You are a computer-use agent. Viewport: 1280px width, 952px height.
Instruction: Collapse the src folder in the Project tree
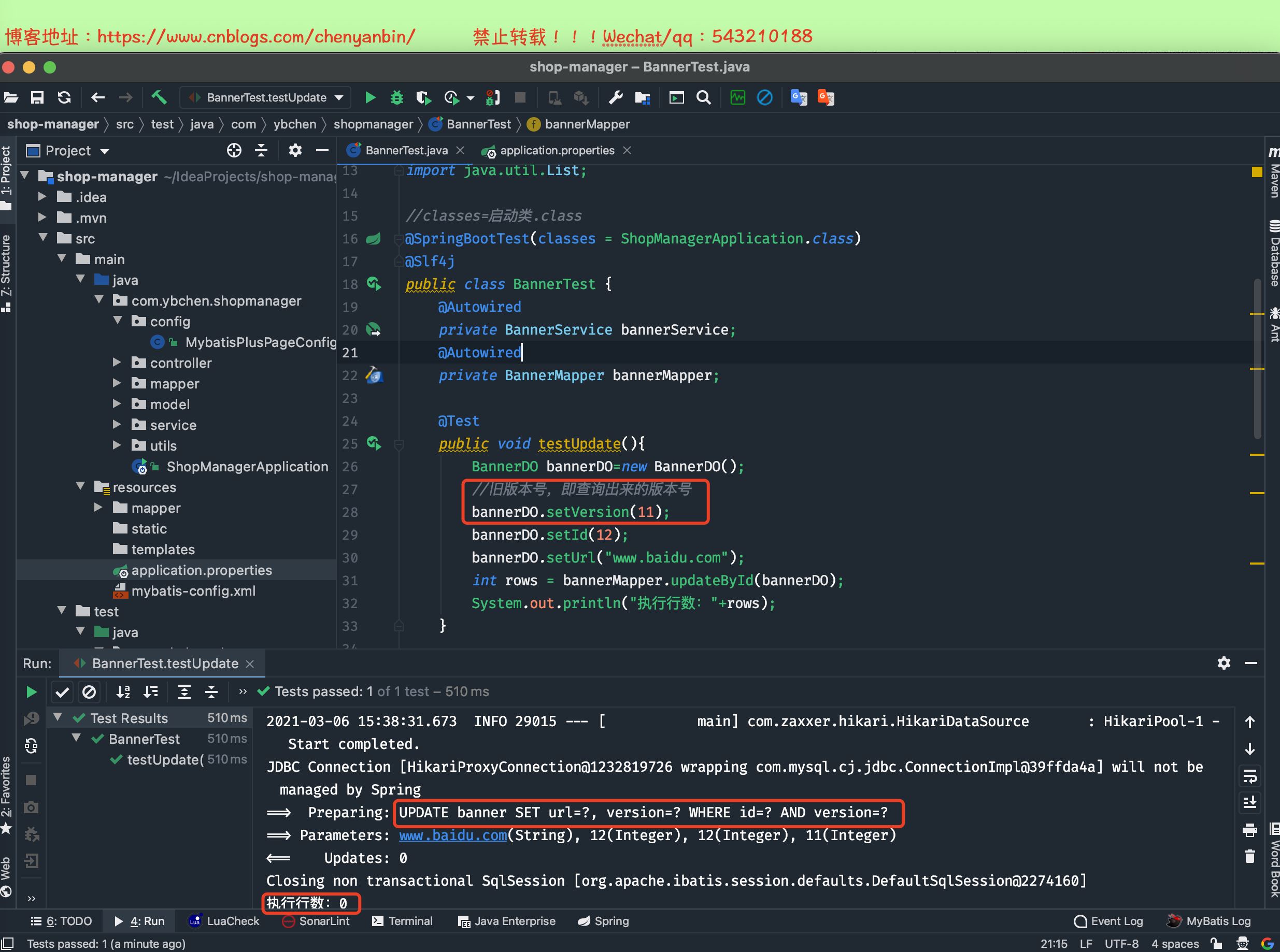(43, 237)
